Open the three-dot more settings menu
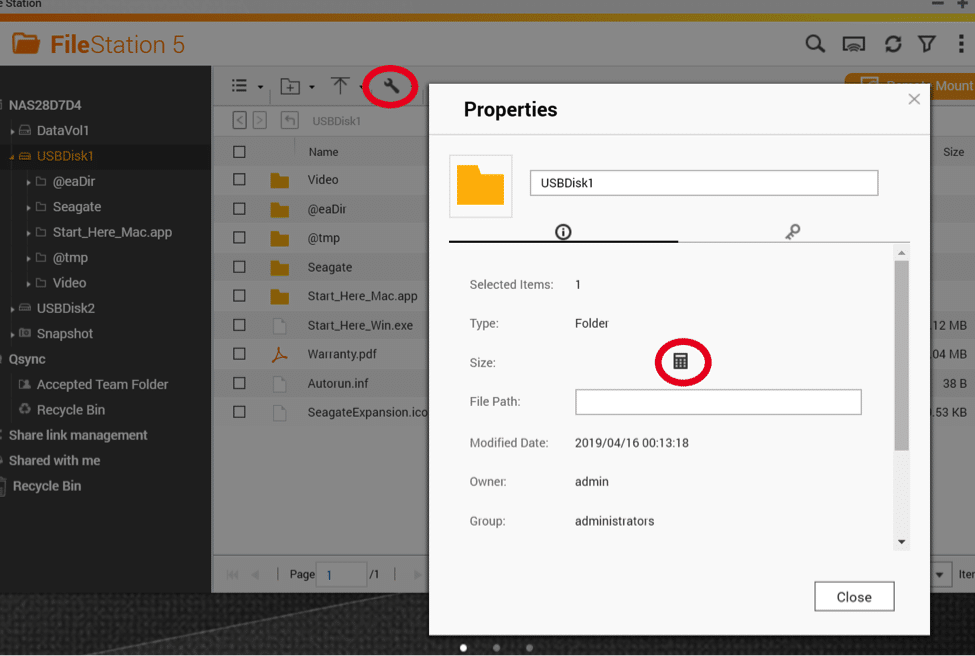Screen dimensions: 975x656 pos(961,44)
